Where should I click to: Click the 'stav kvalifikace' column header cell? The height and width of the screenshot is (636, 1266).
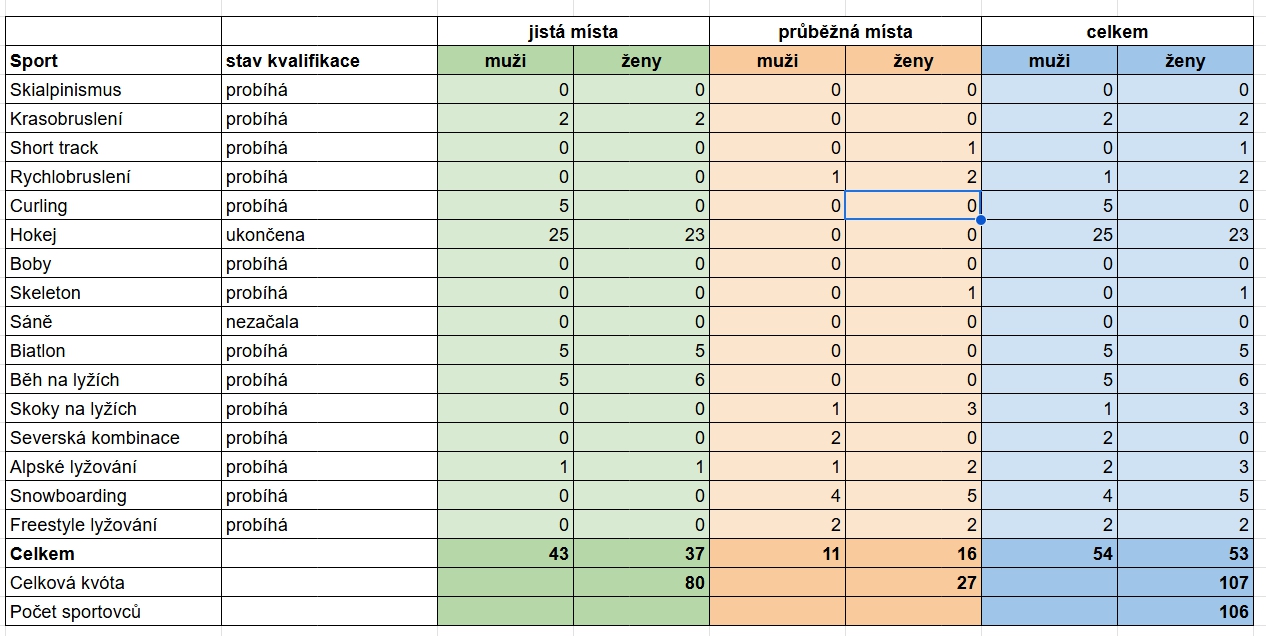tap(329, 61)
